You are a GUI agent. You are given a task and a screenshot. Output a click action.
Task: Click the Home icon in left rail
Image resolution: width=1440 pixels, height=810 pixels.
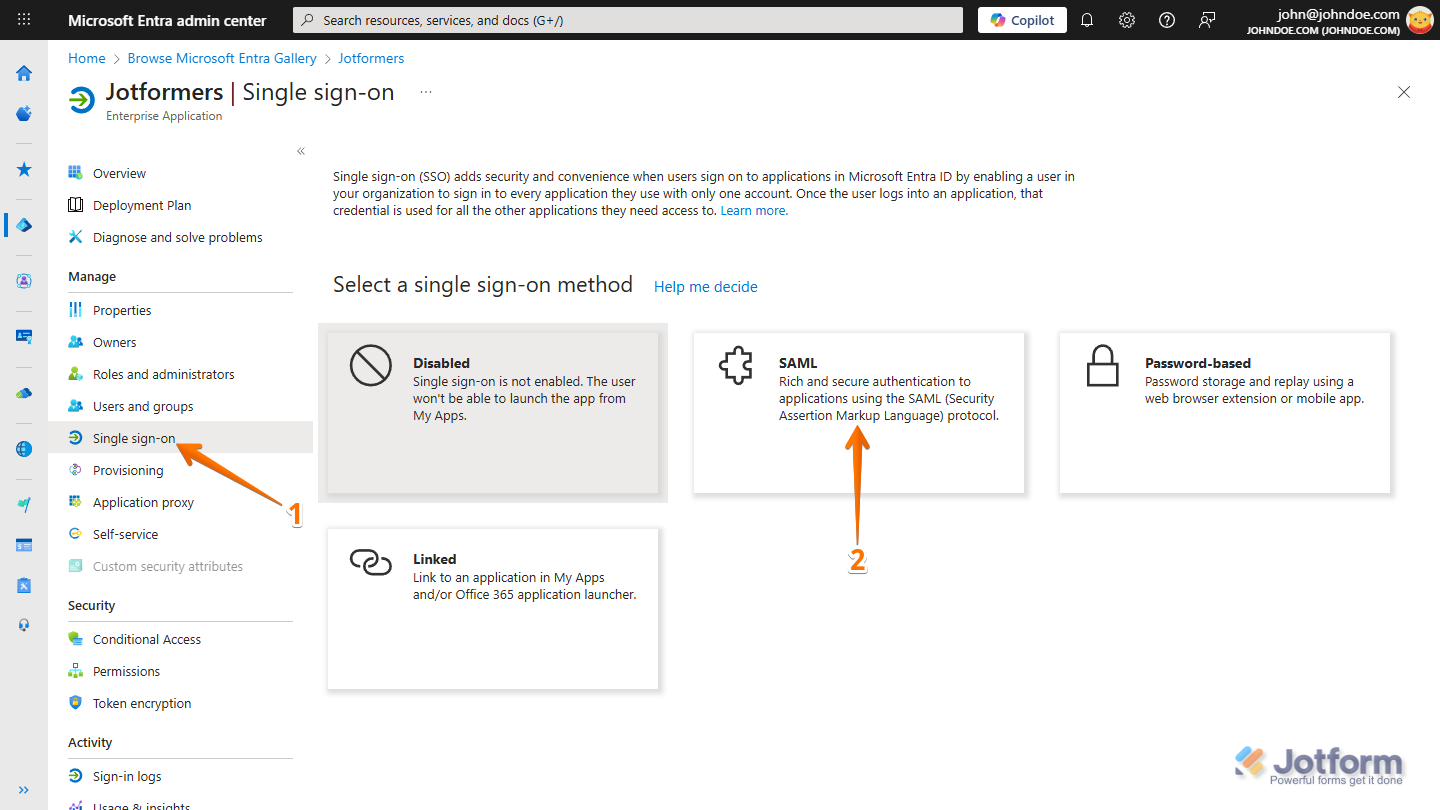point(24,73)
